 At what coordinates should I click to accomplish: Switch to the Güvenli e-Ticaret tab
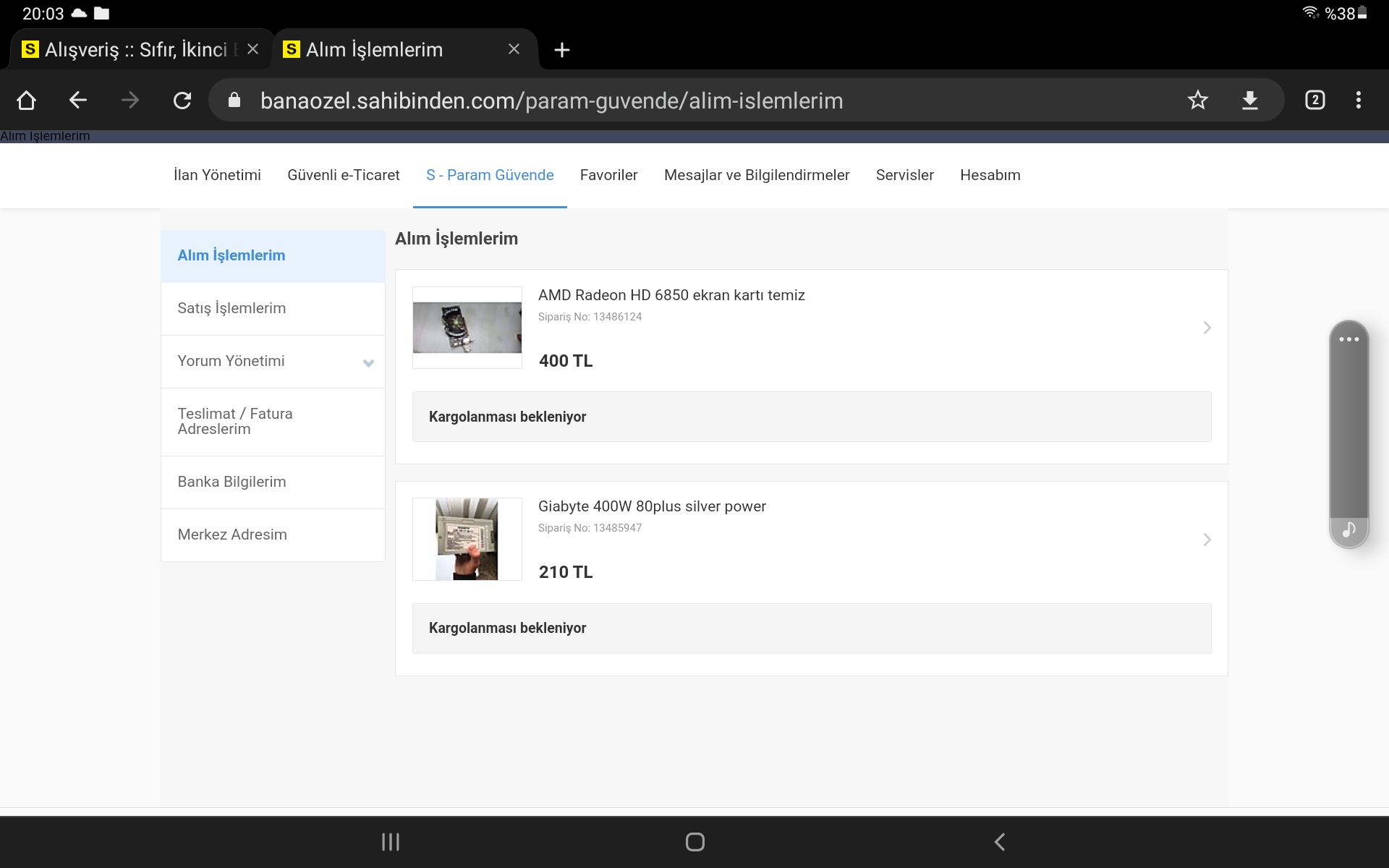343,175
